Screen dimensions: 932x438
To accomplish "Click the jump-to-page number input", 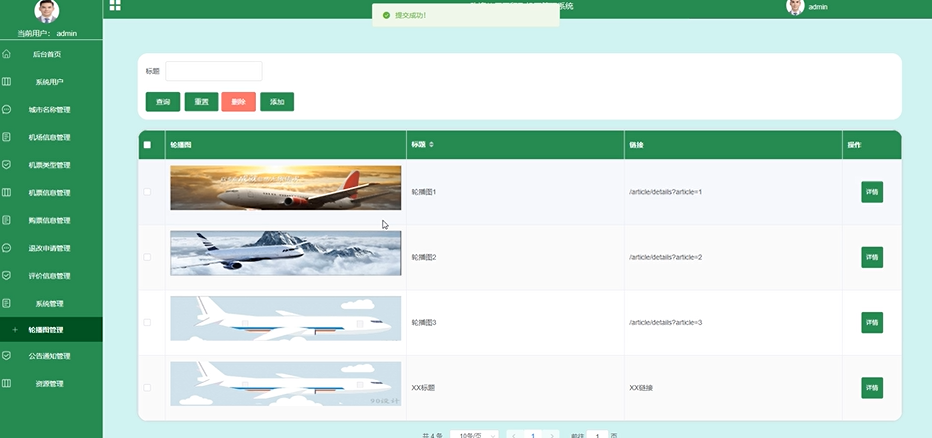I will [x=597, y=435].
